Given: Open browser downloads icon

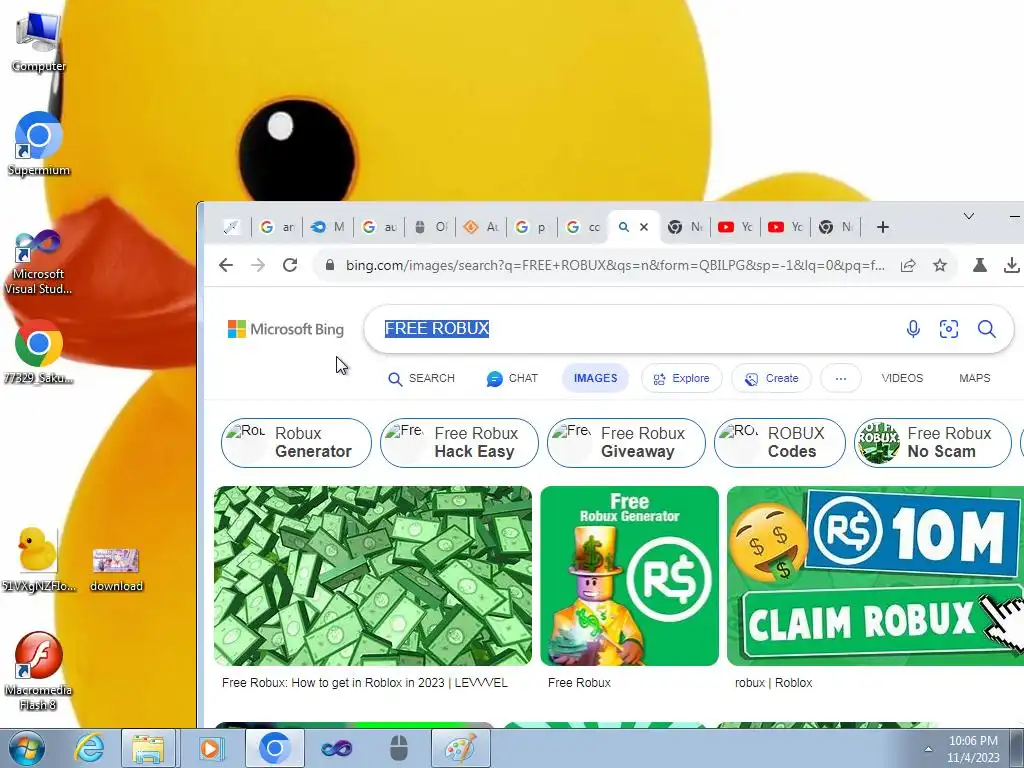Looking at the screenshot, I should [1012, 265].
